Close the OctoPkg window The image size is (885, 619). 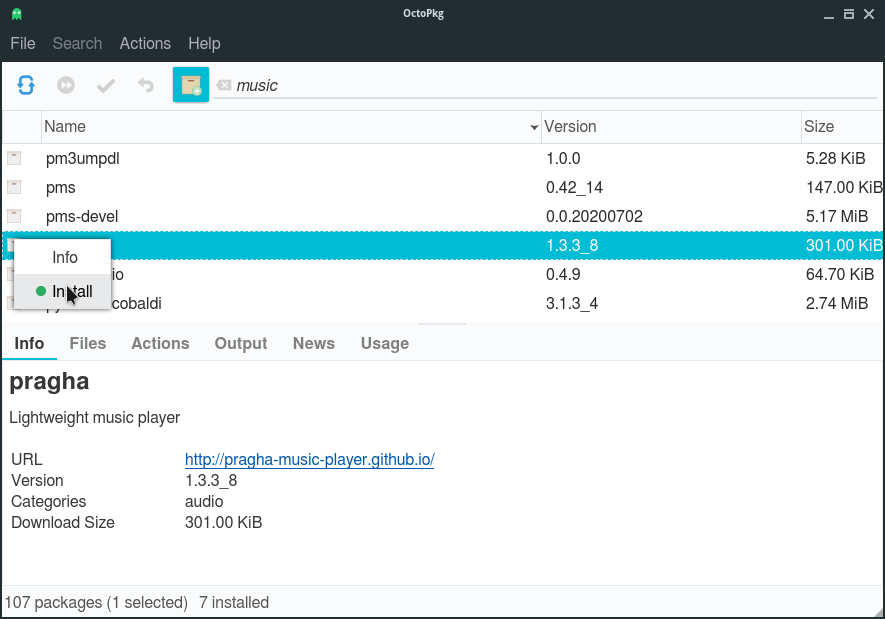(869, 14)
